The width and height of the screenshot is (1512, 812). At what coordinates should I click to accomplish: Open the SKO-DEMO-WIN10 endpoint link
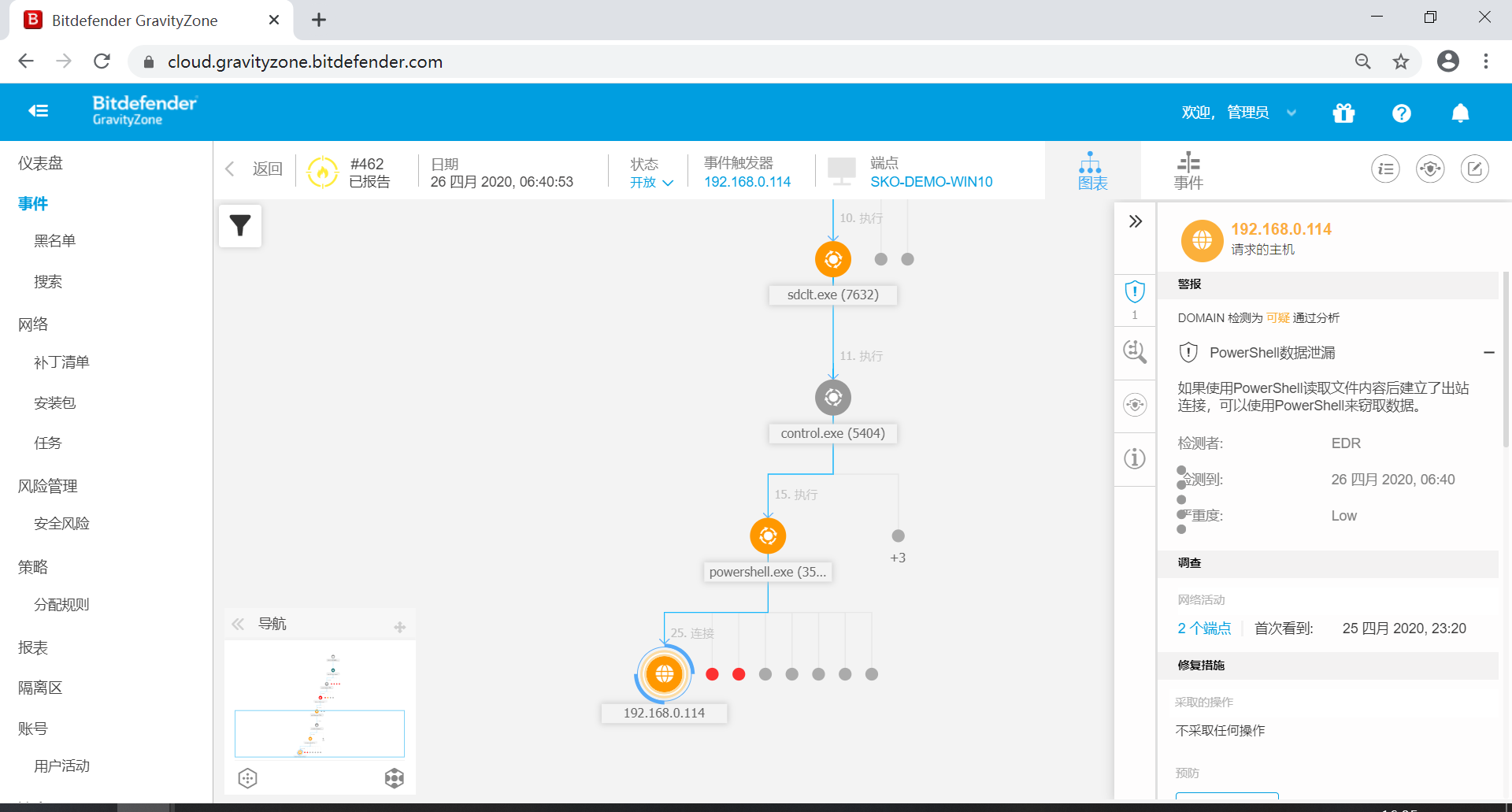tap(931, 182)
